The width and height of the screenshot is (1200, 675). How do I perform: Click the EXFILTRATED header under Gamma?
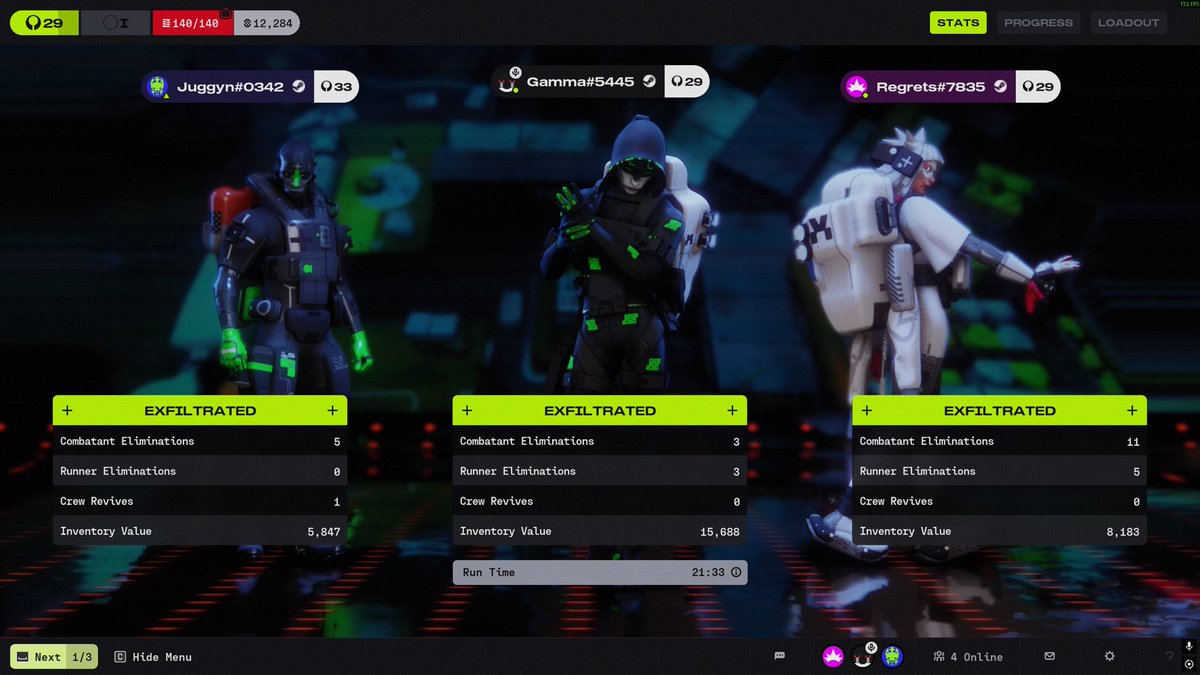coord(600,410)
